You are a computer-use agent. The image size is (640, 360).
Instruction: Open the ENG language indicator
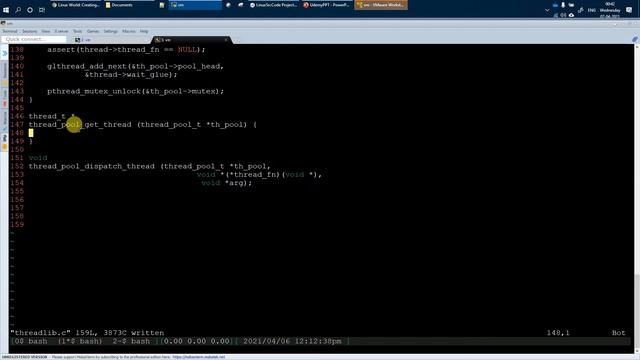pos(591,10)
